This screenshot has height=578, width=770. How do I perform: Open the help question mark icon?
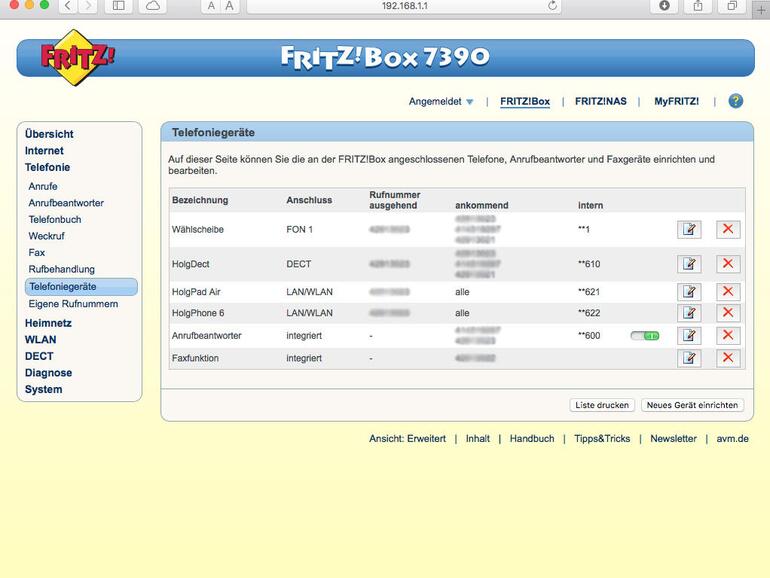(x=735, y=101)
